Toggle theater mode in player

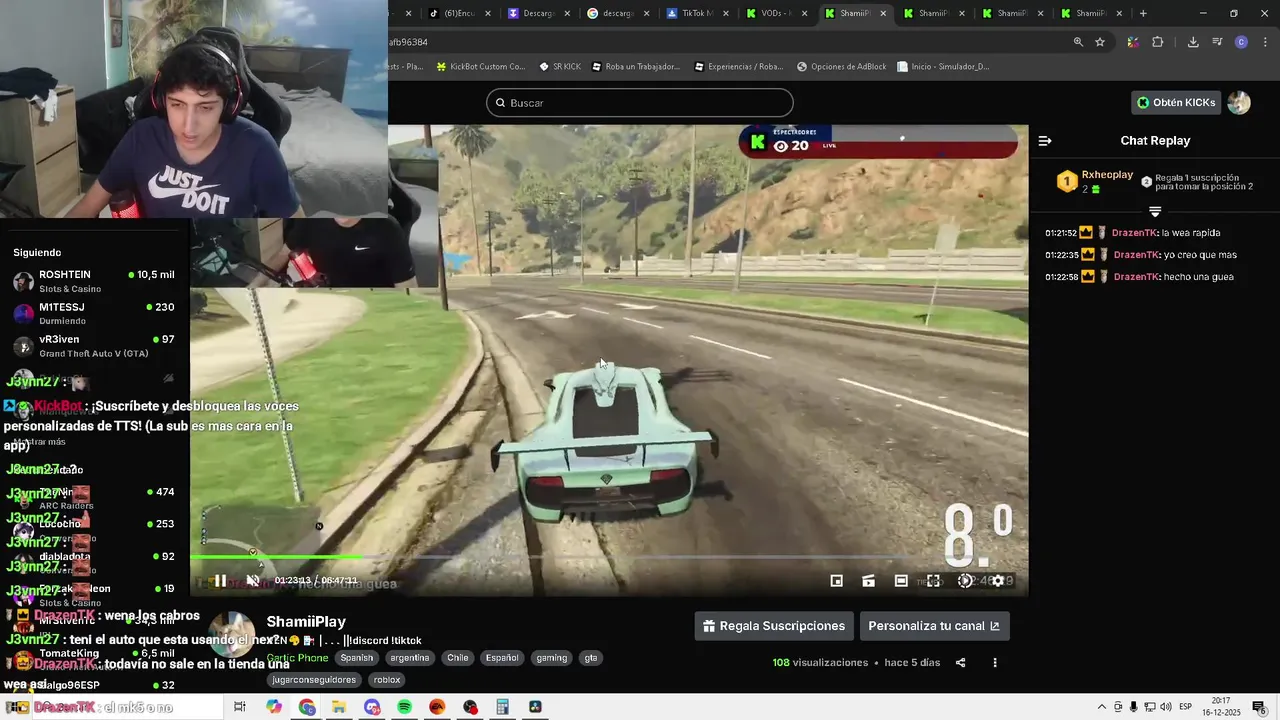(901, 581)
